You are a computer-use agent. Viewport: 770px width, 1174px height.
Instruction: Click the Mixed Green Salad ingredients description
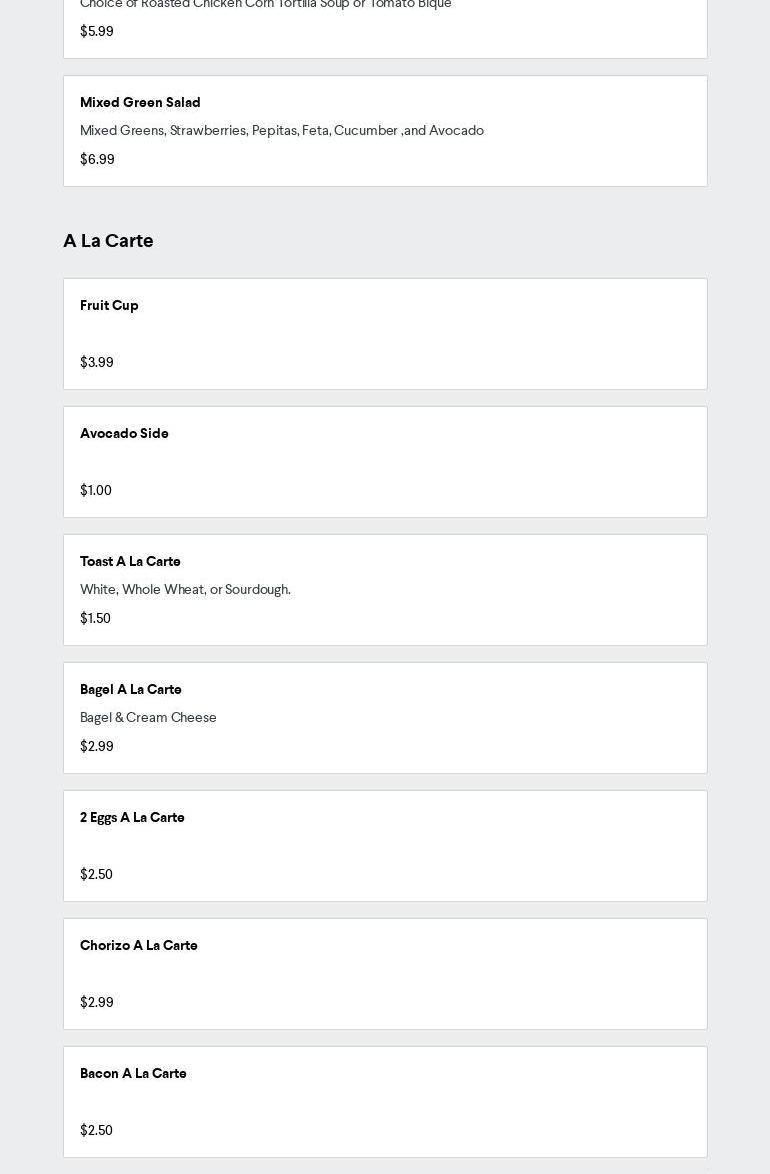point(281,130)
